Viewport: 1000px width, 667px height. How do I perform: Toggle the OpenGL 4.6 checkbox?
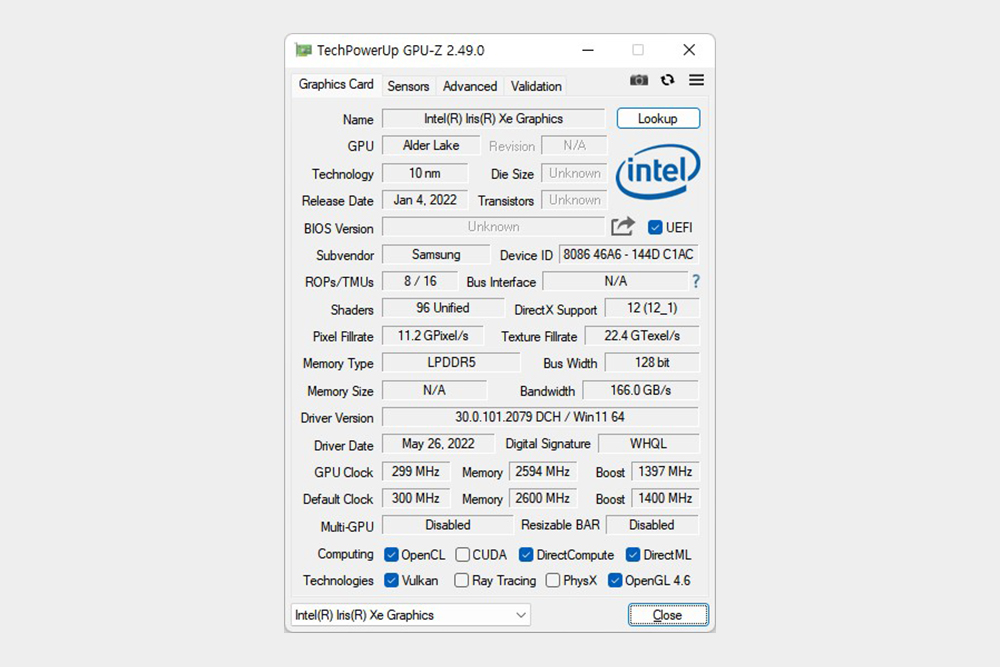click(x=615, y=580)
